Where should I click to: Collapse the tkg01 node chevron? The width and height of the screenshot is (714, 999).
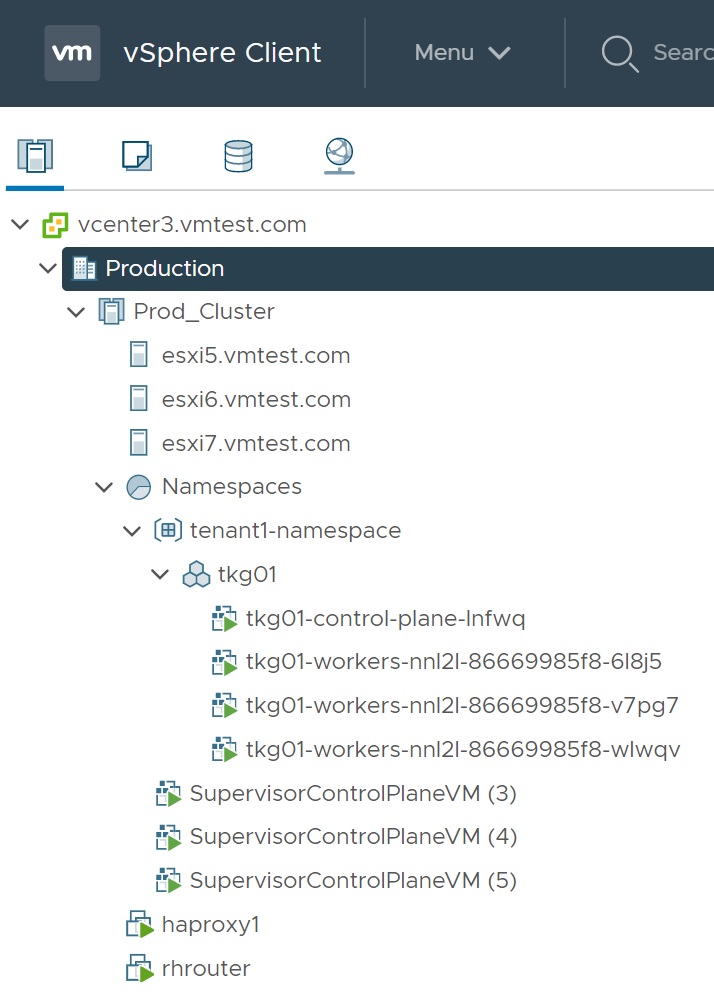159,575
